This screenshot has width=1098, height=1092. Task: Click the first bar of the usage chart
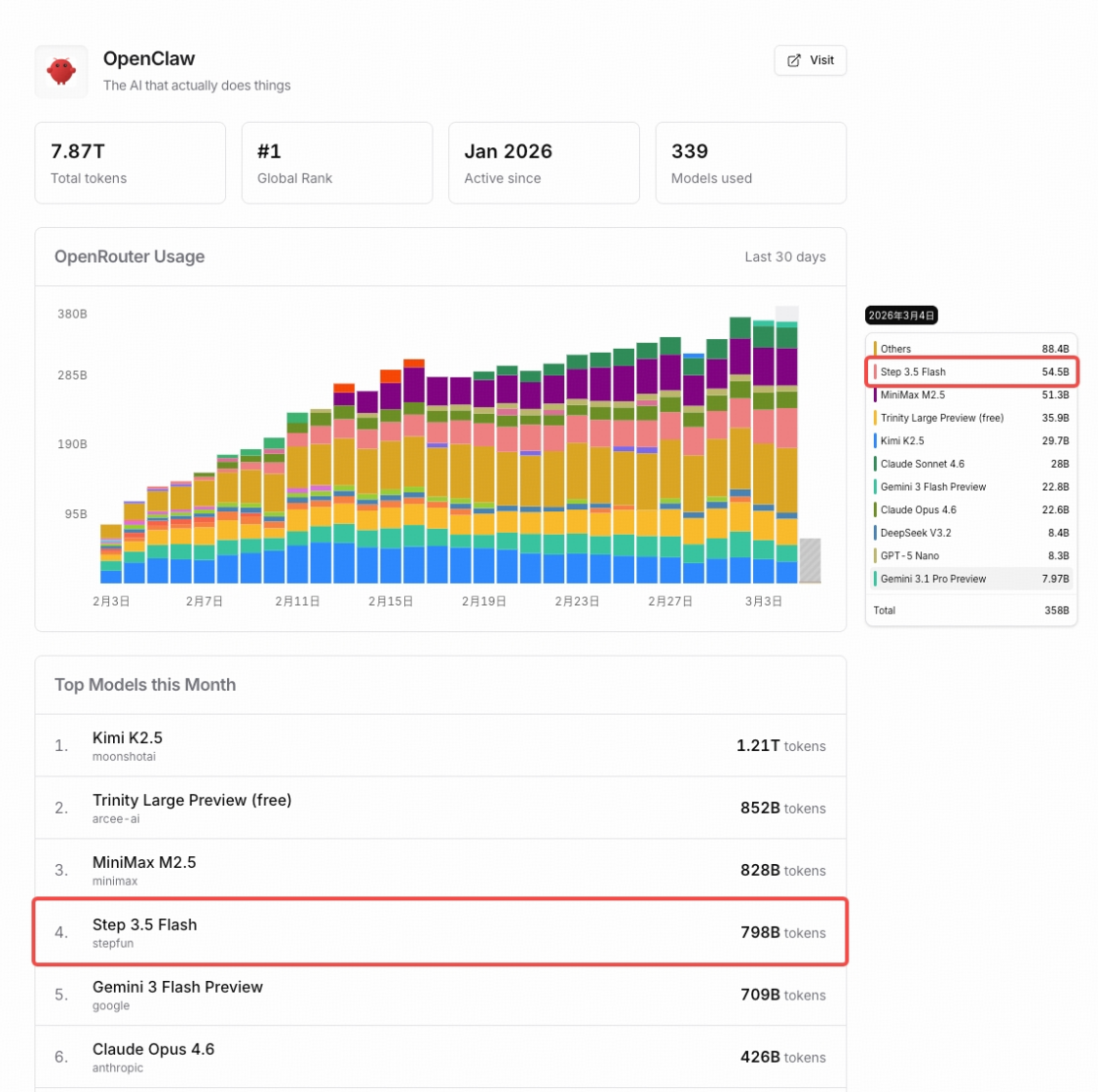click(x=111, y=553)
